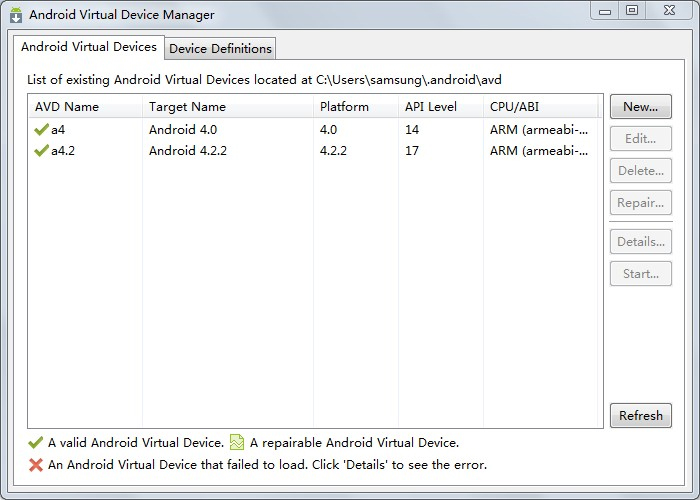Screen dimensions: 700x500
Task: Click the Android 4.2.2 target name cell
Action: pyautogui.click(x=188, y=151)
